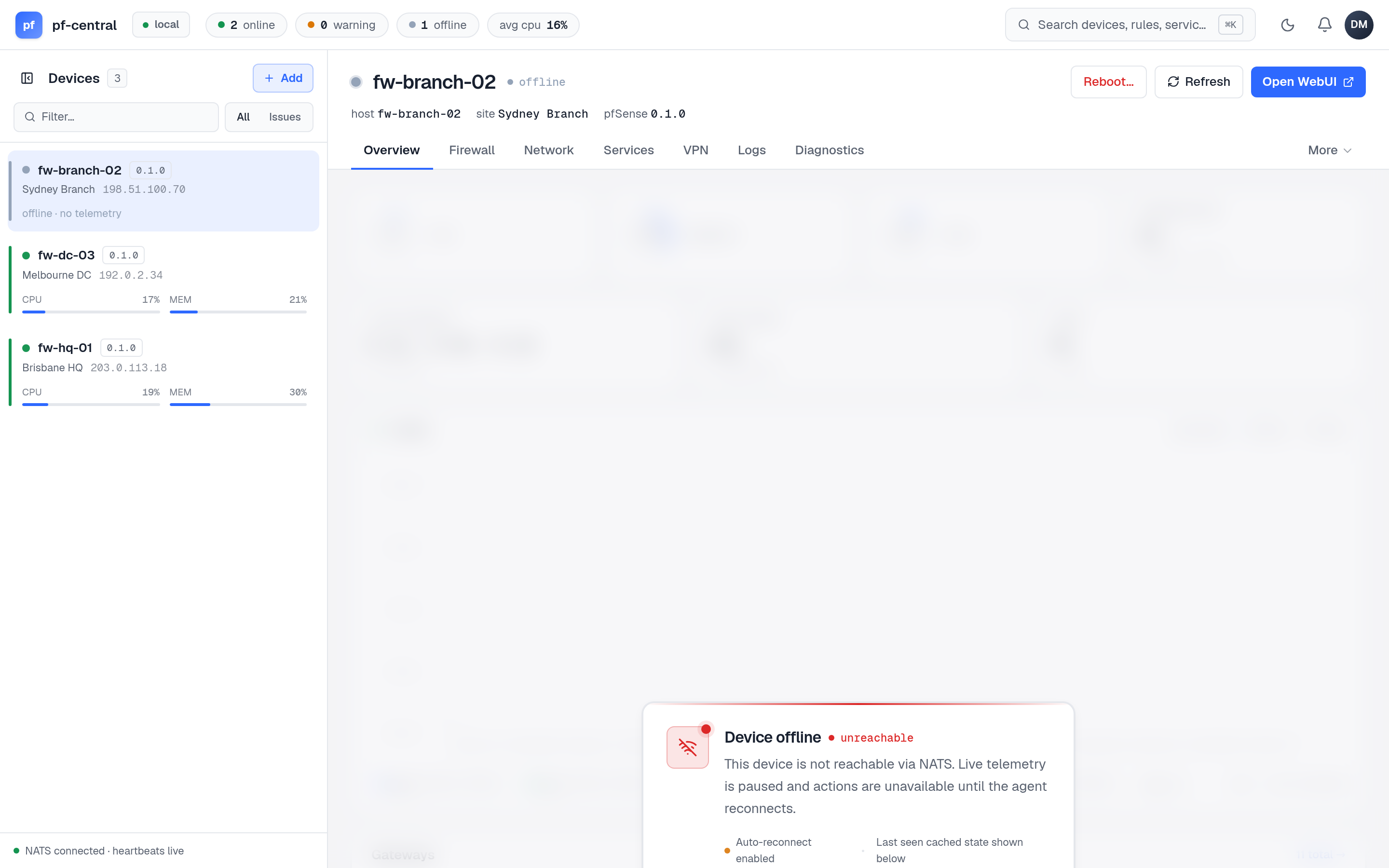The height and width of the screenshot is (868, 1389).
Task: Click the gray status dot beside fw-branch-02 title
Action: click(x=356, y=82)
